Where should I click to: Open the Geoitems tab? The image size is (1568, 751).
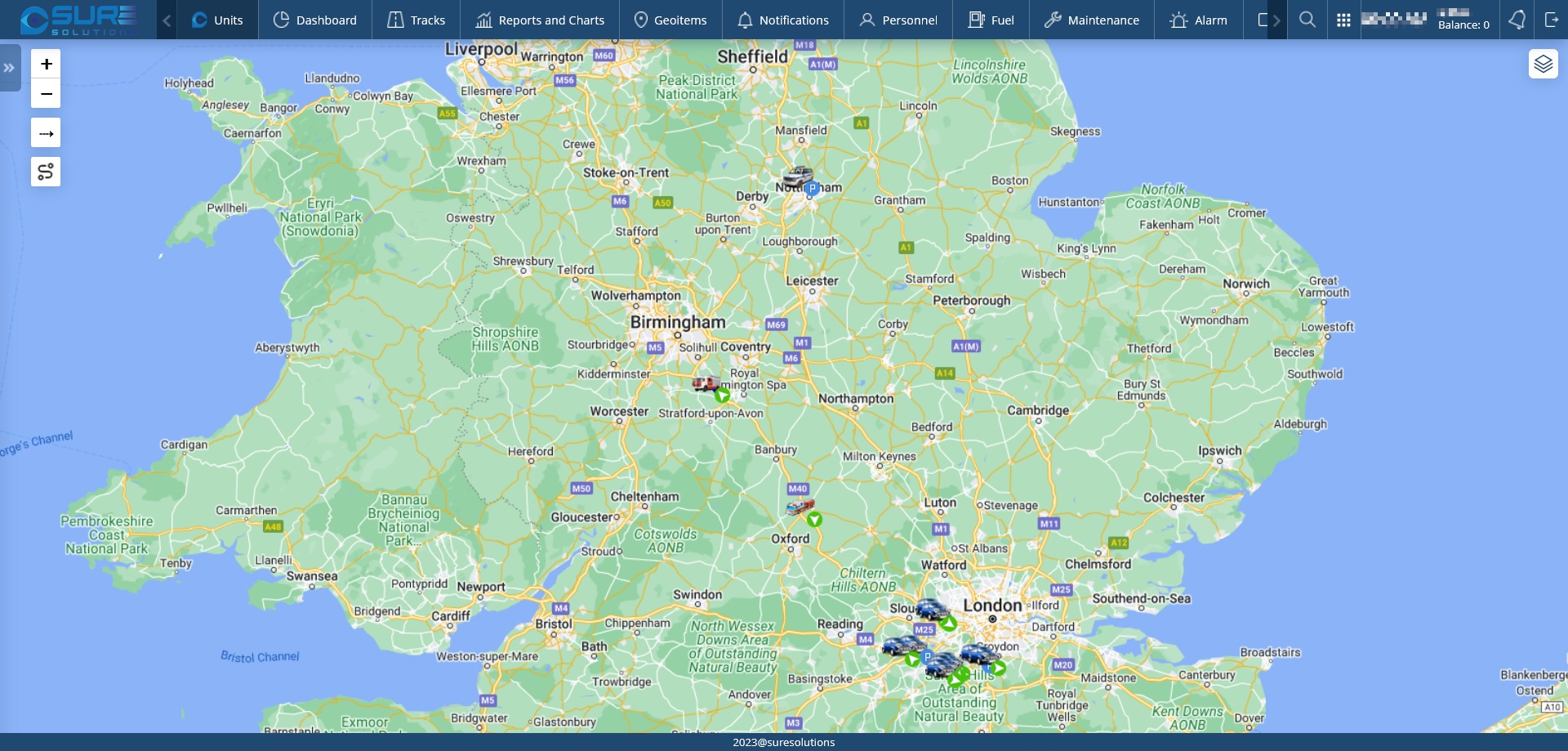click(x=670, y=20)
